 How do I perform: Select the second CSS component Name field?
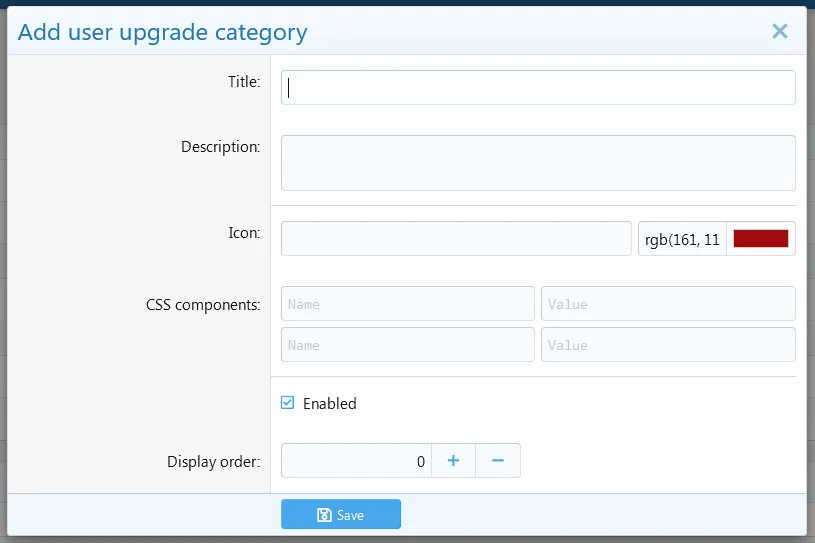tap(408, 345)
